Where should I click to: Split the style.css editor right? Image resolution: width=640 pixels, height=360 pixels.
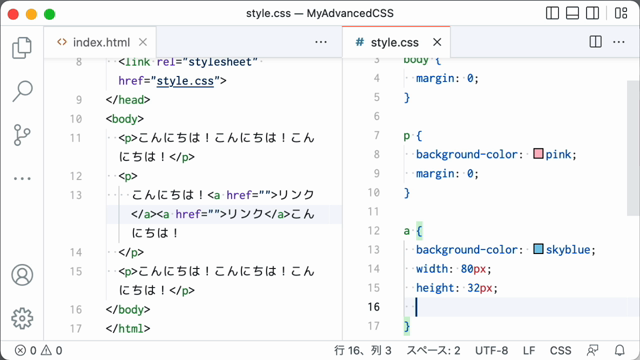click(x=596, y=42)
